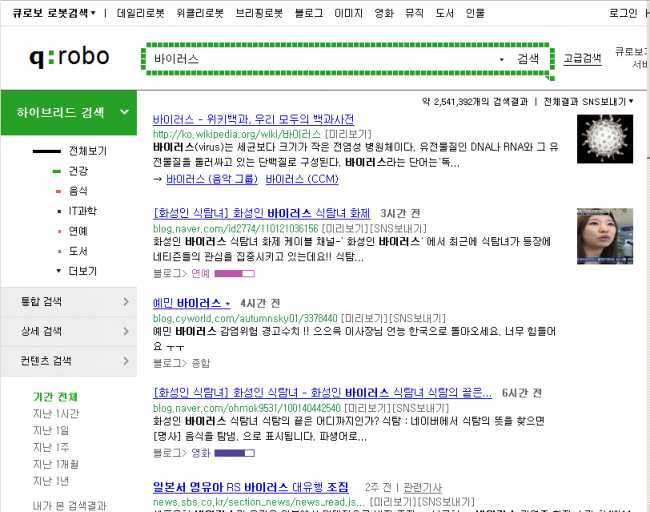Select 전체보기 category filter
The image size is (650, 512).
pyautogui.click(x=88, y=151)
